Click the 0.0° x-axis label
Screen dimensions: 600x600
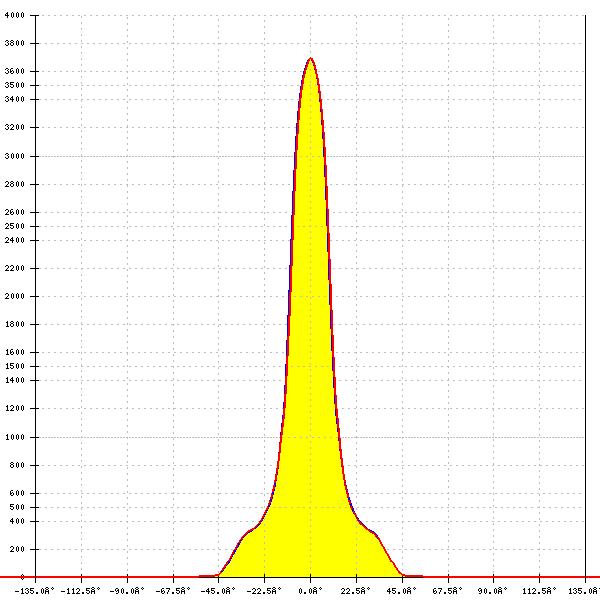[x=310, y=591]
